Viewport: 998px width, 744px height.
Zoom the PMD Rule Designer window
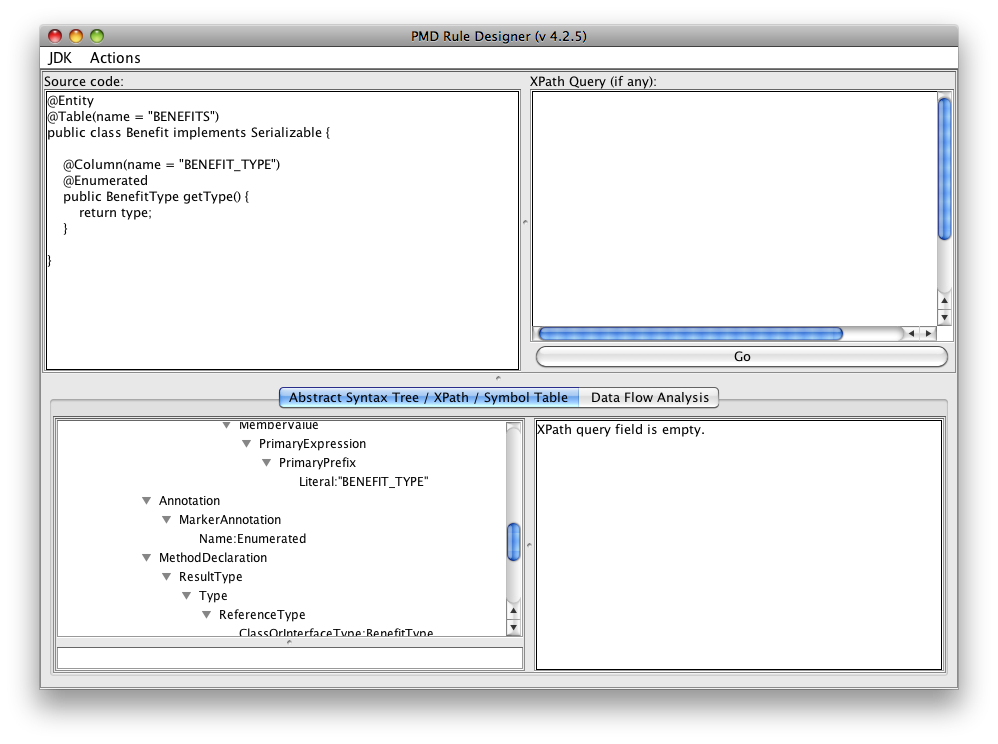(x=97, y=36)
